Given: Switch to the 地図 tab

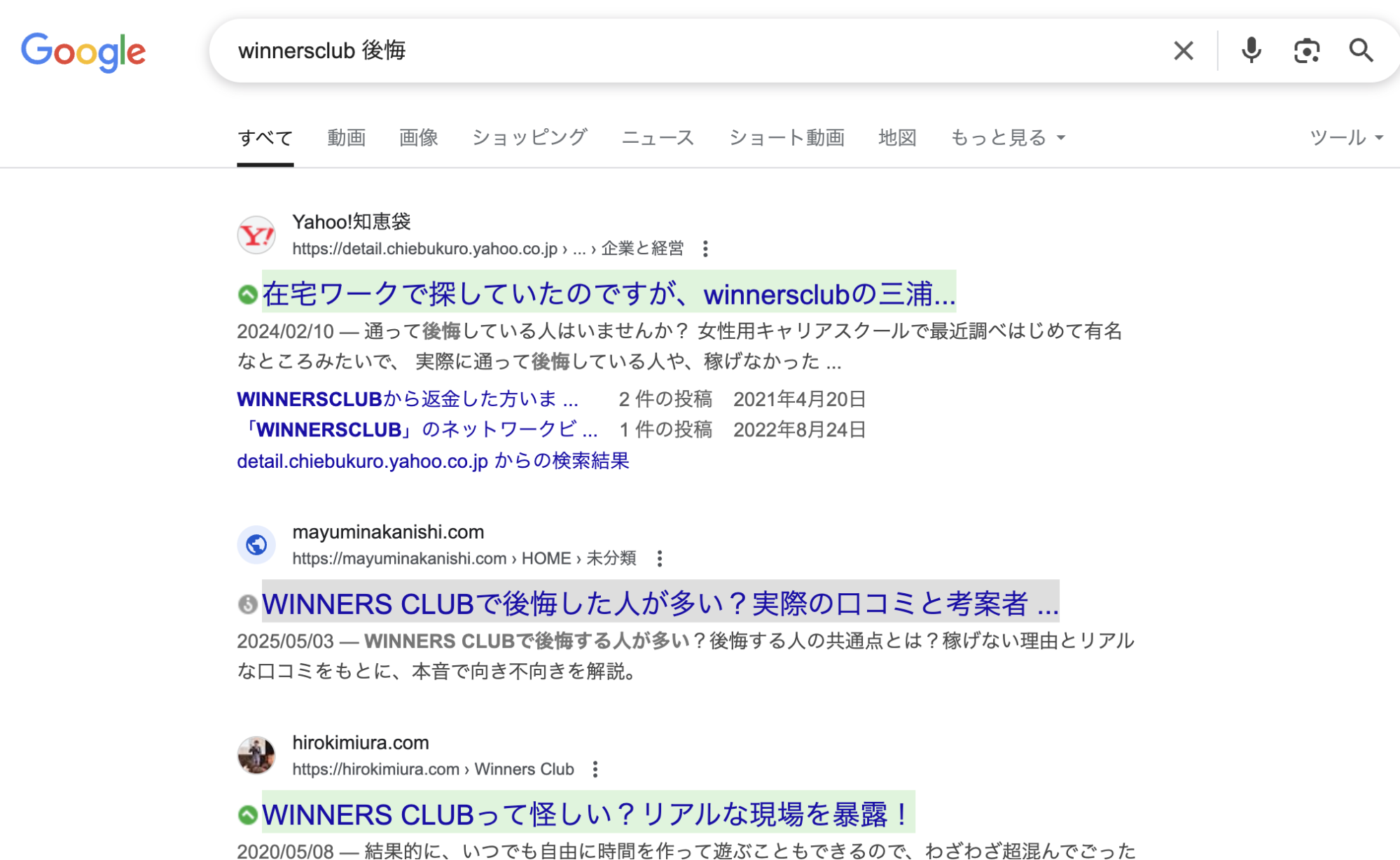Looking at the screenshot, I should coord(897,138).
